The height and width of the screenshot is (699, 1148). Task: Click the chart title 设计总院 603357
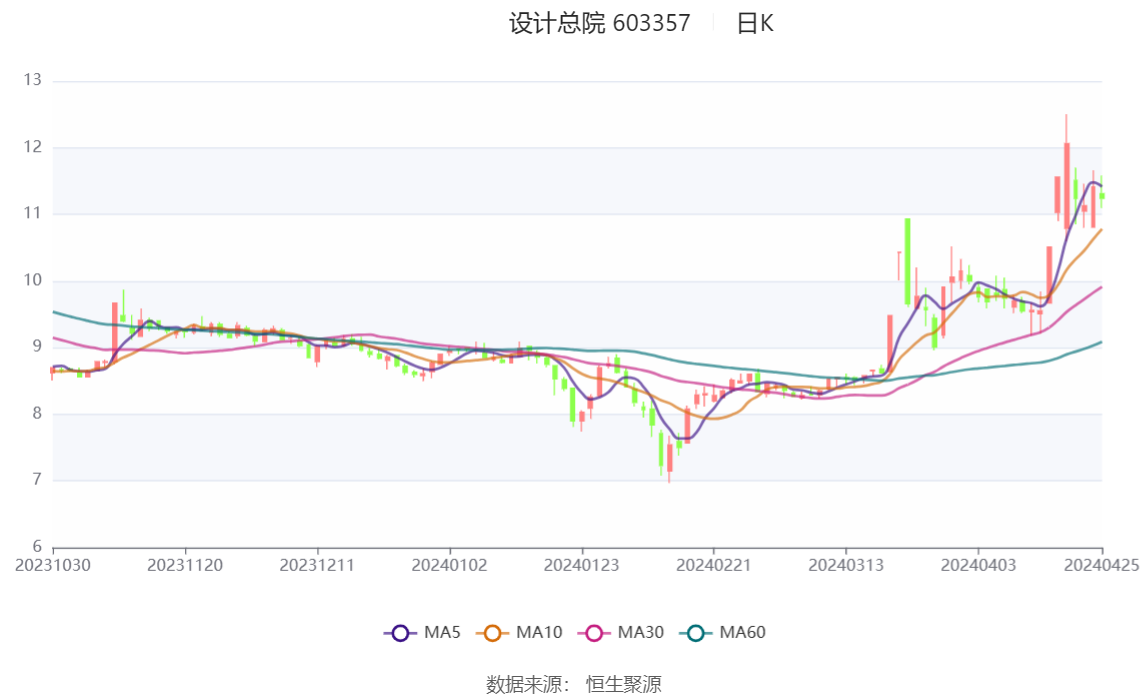click(600, 23)
